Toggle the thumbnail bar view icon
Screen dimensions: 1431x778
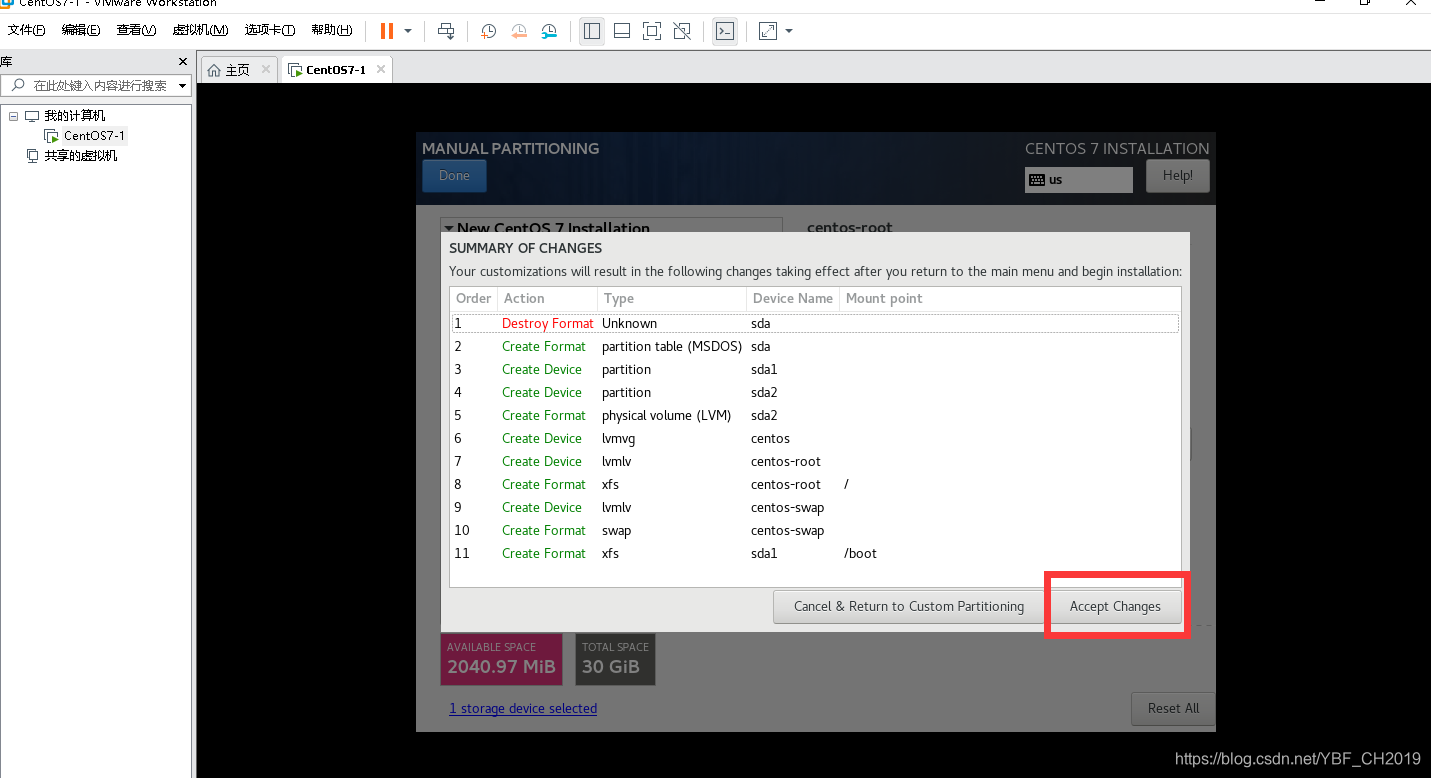[x=622, y=31]
